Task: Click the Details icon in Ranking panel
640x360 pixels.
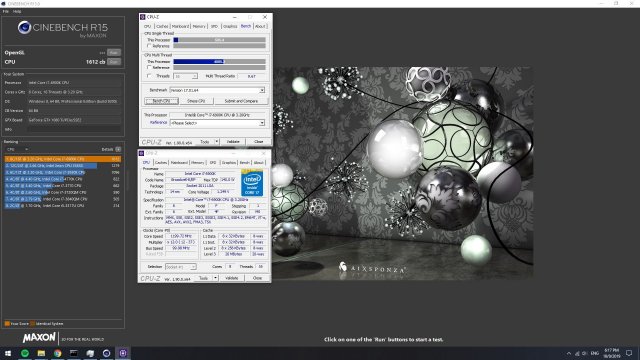Action: point(118,149)
